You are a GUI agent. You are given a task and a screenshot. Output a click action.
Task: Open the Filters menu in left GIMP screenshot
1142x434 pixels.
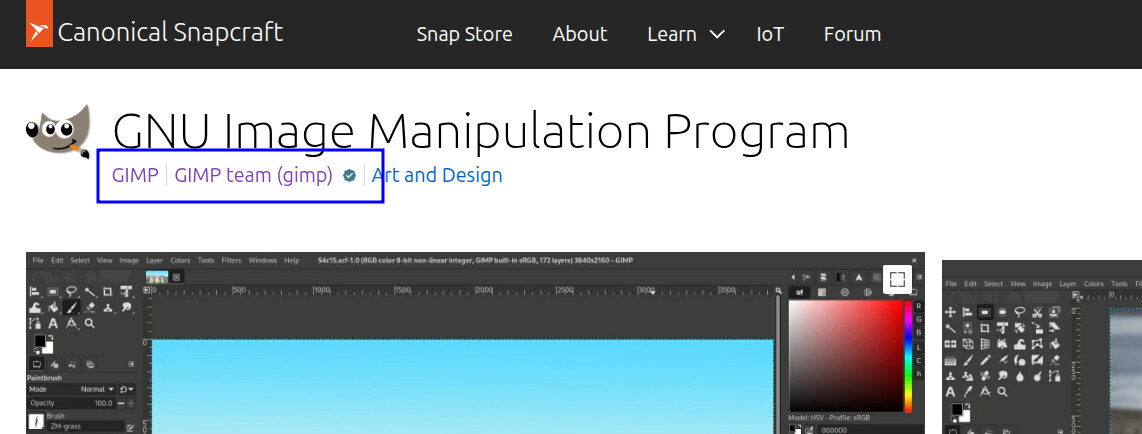pyautogui.click(x=231, y=260)
